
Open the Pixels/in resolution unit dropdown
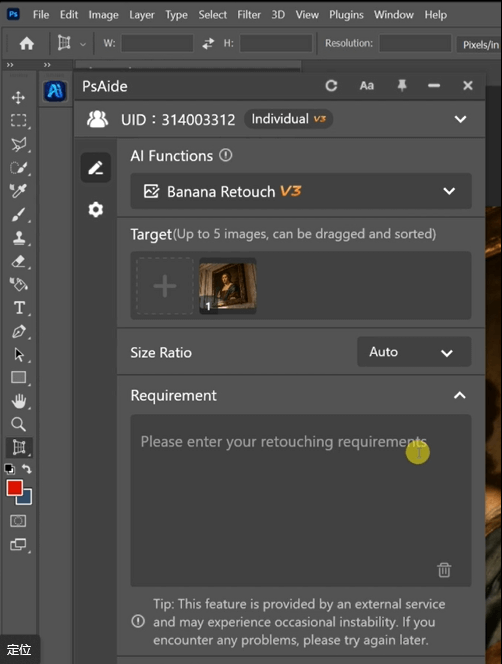(479, 44)
